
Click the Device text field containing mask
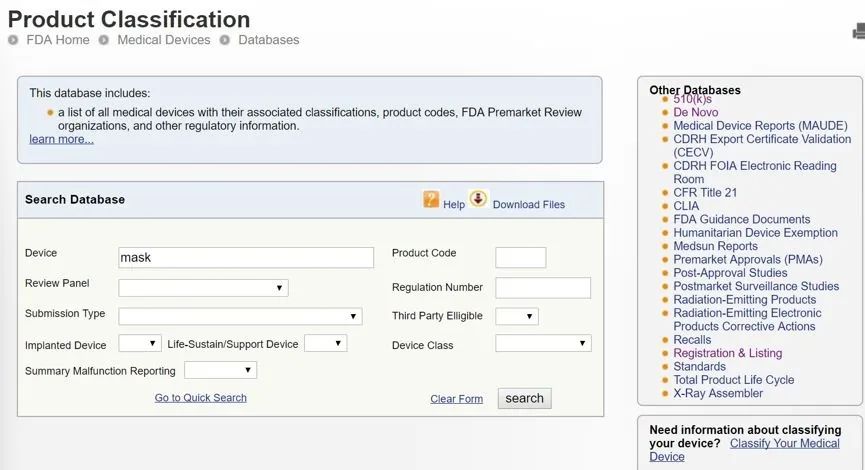pos(246,257)
